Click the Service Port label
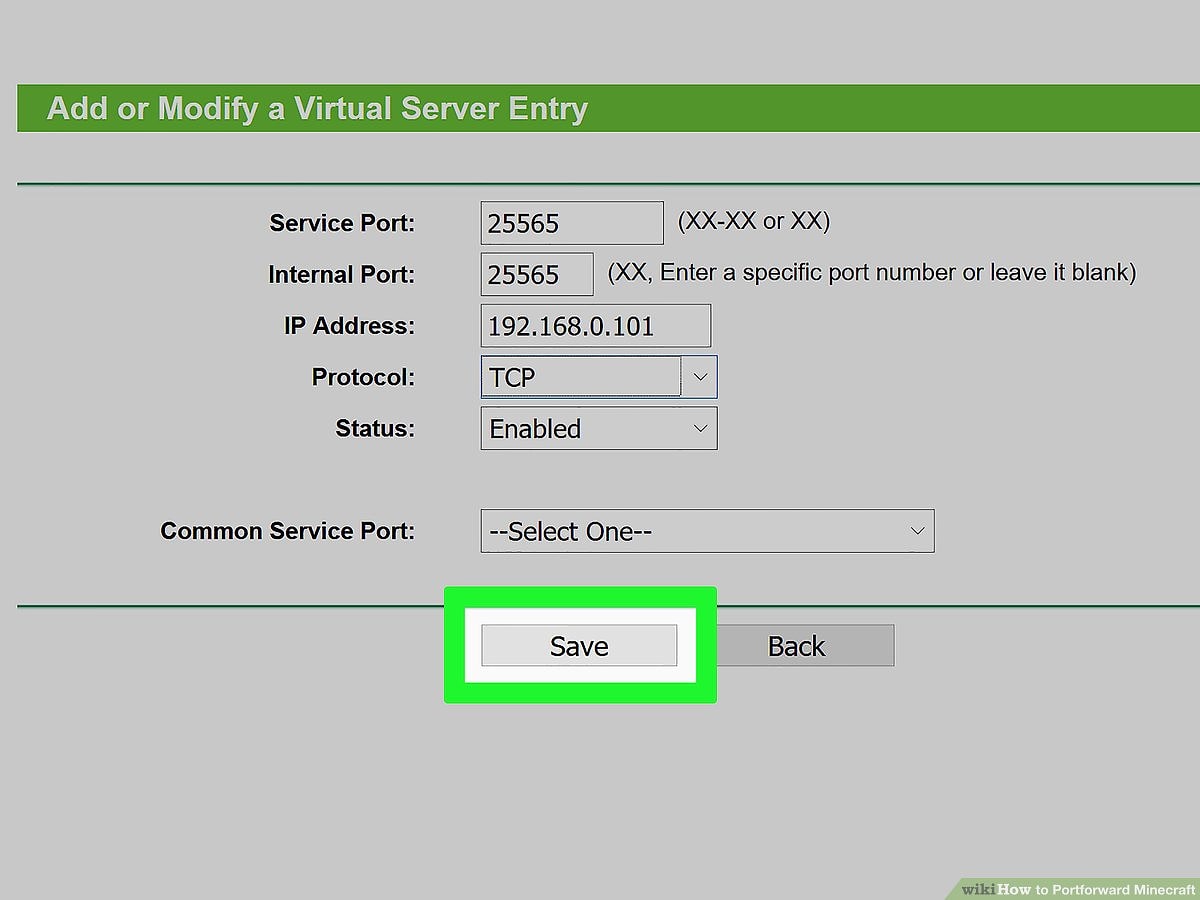The image size is (1200, 900). point(342,223)
